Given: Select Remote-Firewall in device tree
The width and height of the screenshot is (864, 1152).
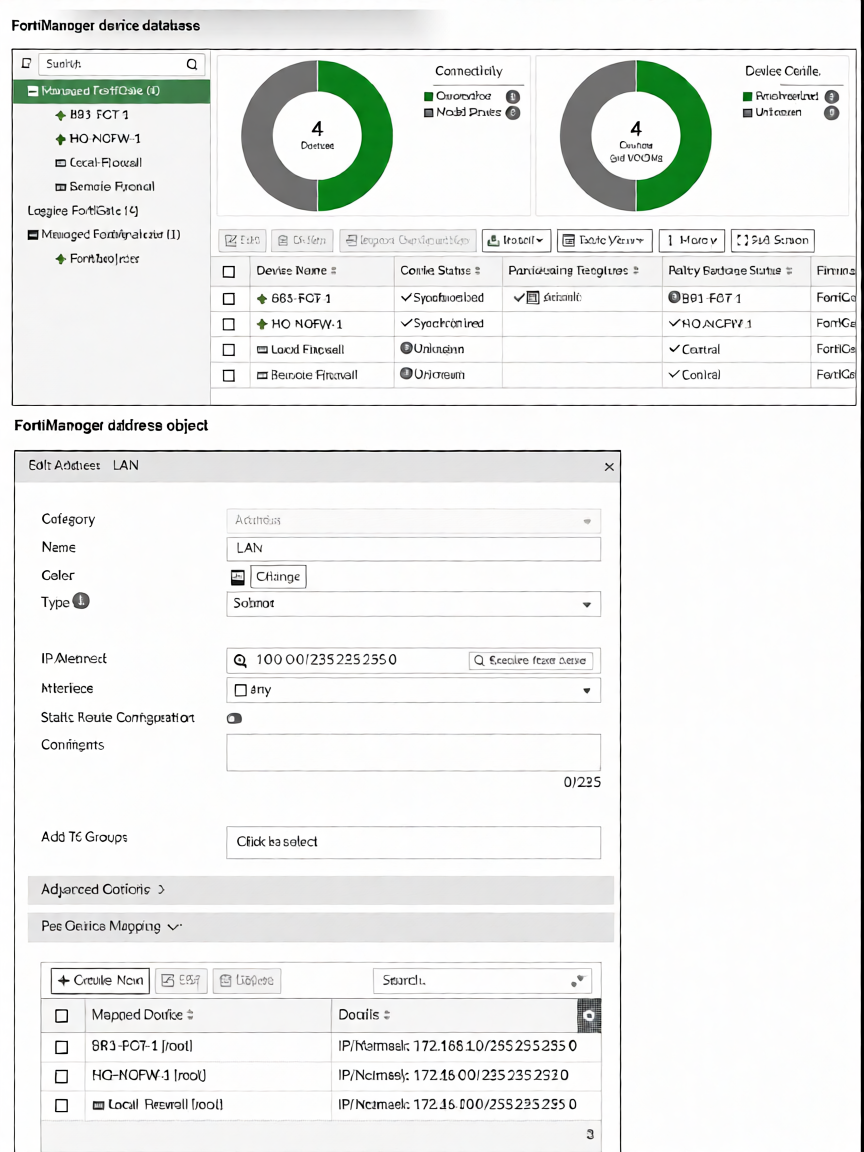Looking at the screenshot, I should [x=104, y=187].
